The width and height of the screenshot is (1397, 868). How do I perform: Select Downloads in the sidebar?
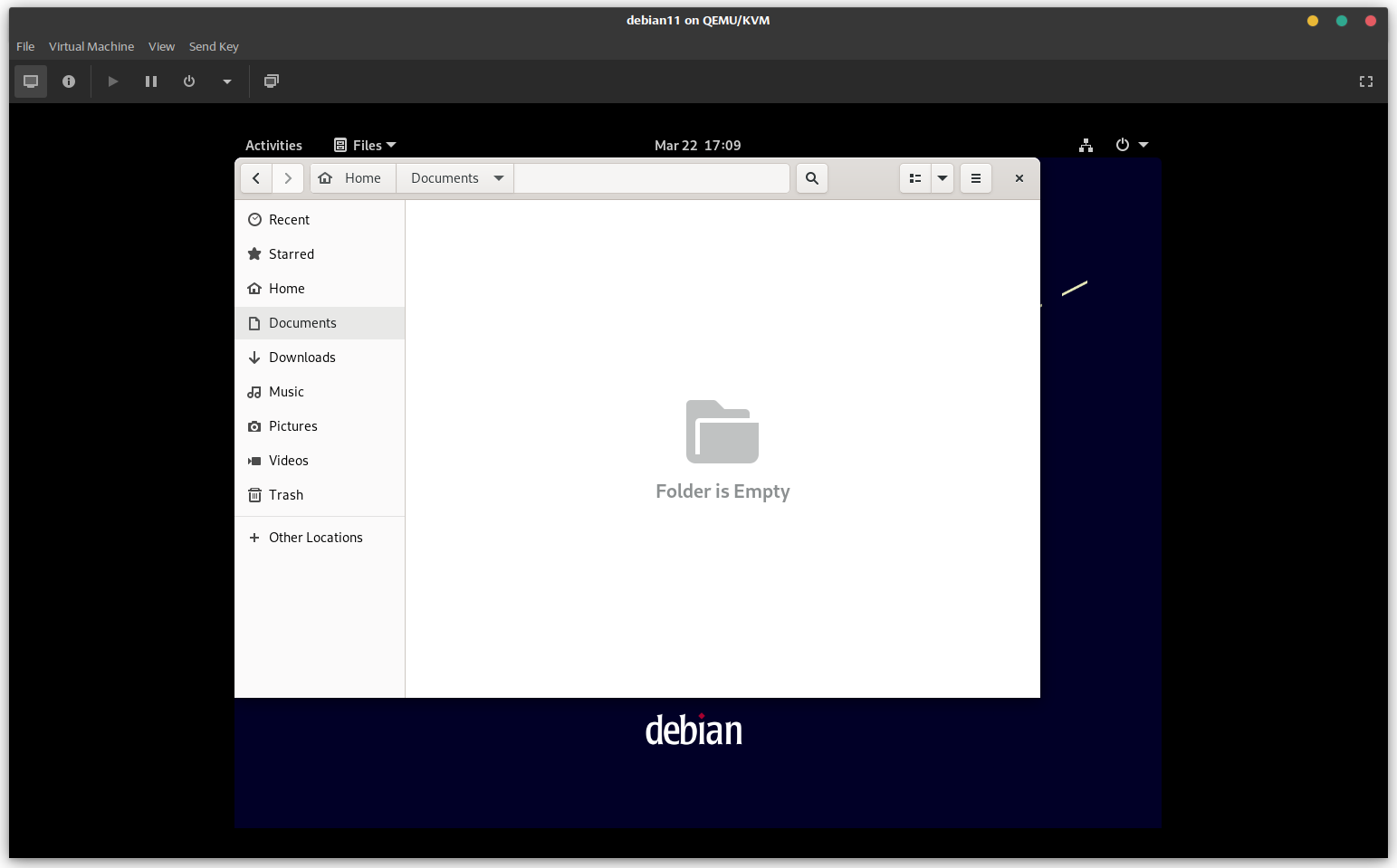(301, 358)
